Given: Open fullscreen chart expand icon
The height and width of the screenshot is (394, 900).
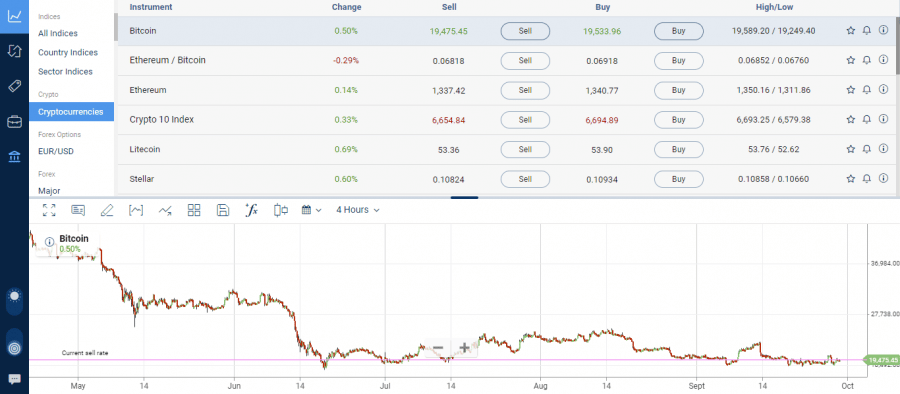Looking at the screenshot, I should pos(49,210).
